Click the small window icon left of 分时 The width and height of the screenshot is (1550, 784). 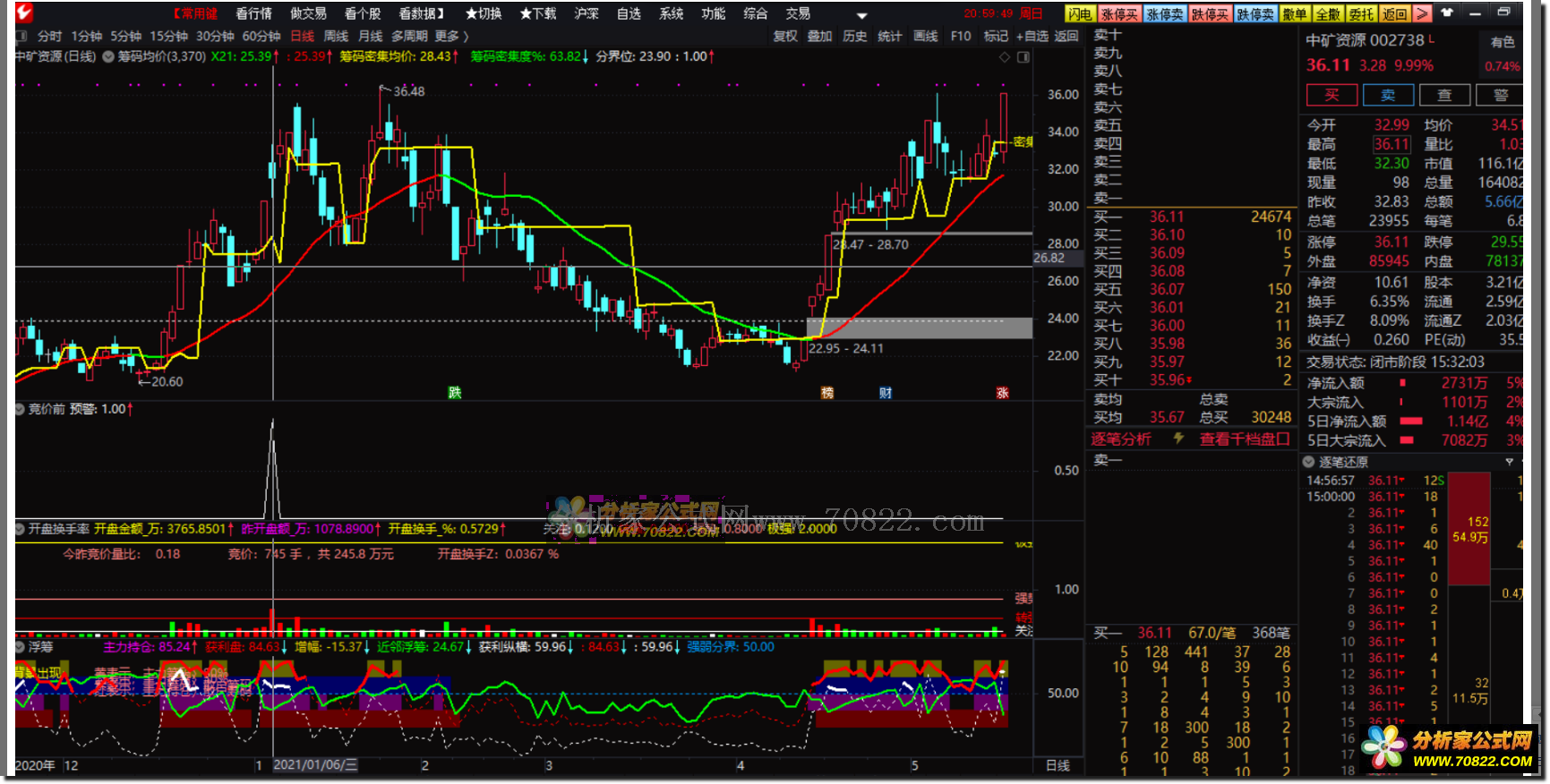click(x=21, y=37)
